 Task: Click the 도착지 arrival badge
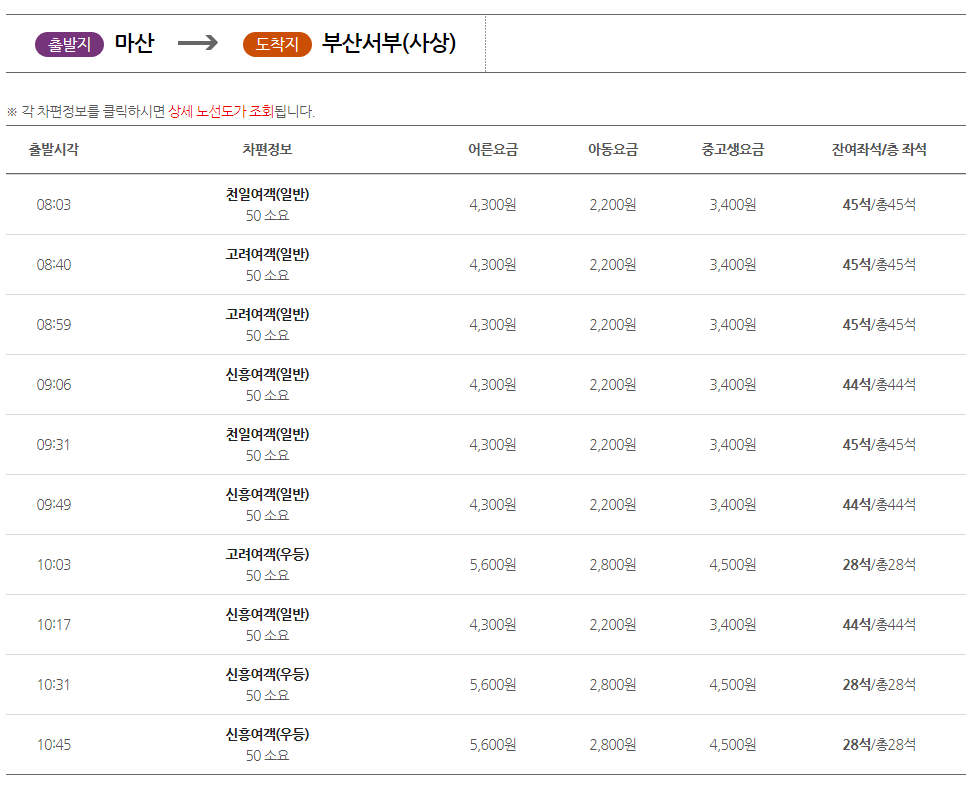[277, 45]
